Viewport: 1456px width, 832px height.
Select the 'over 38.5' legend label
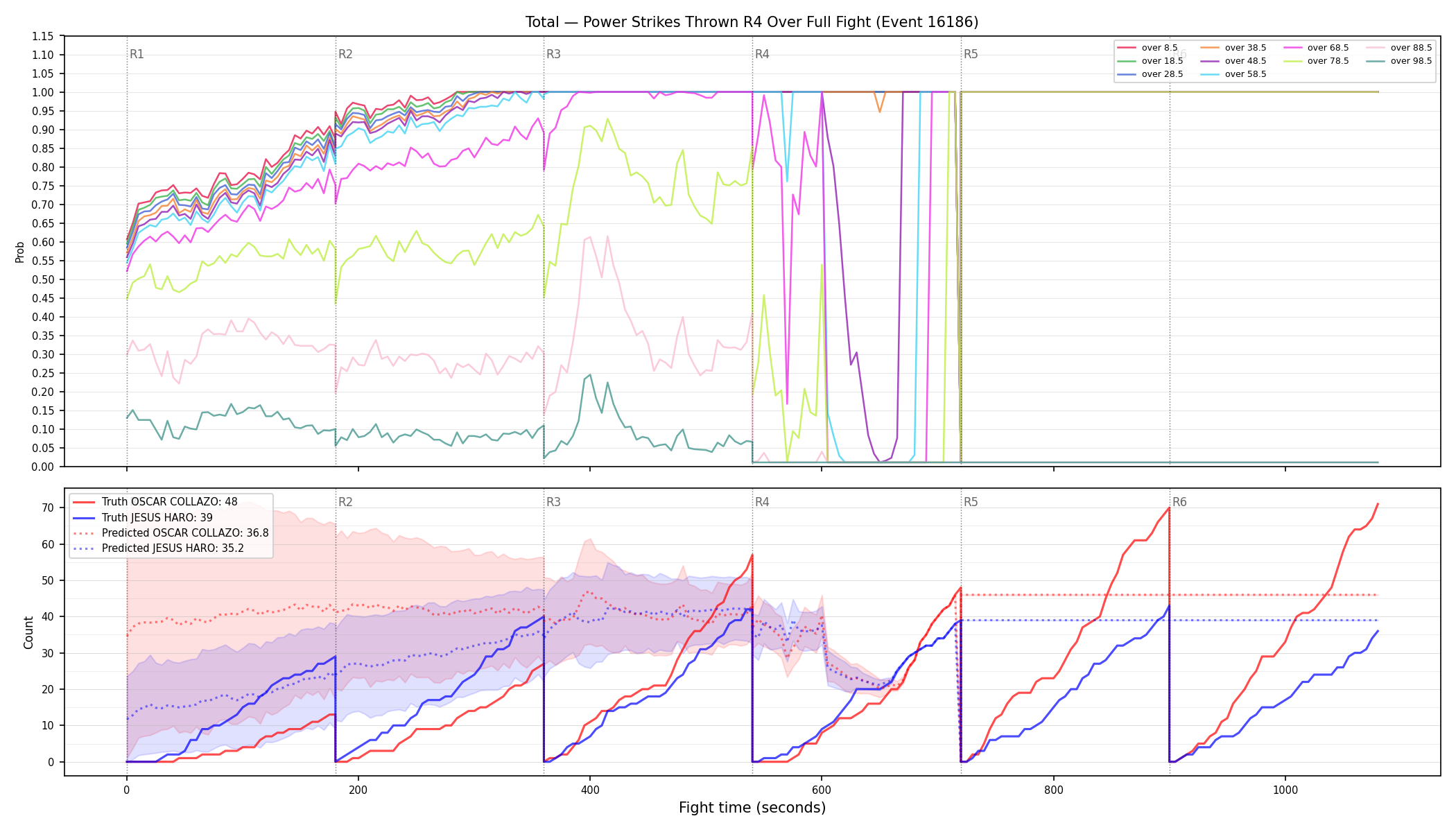1245,48
